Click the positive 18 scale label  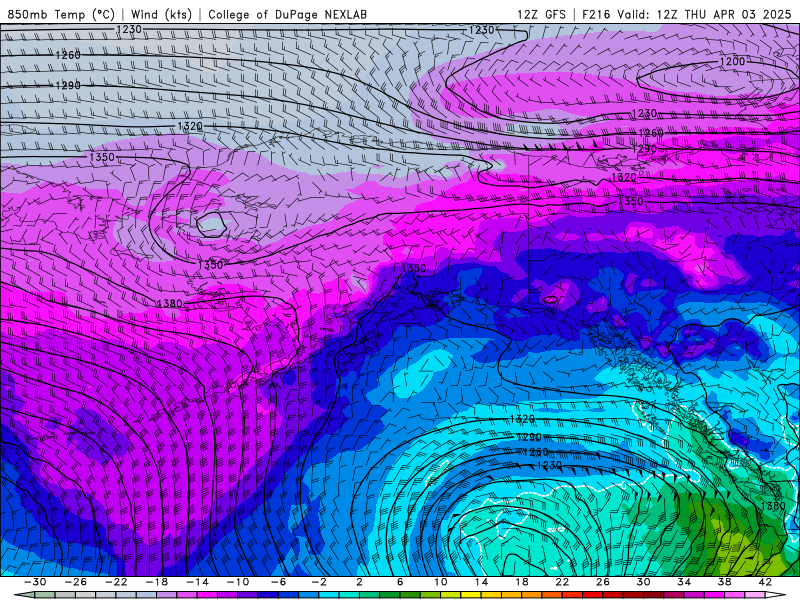pos(521,582)
